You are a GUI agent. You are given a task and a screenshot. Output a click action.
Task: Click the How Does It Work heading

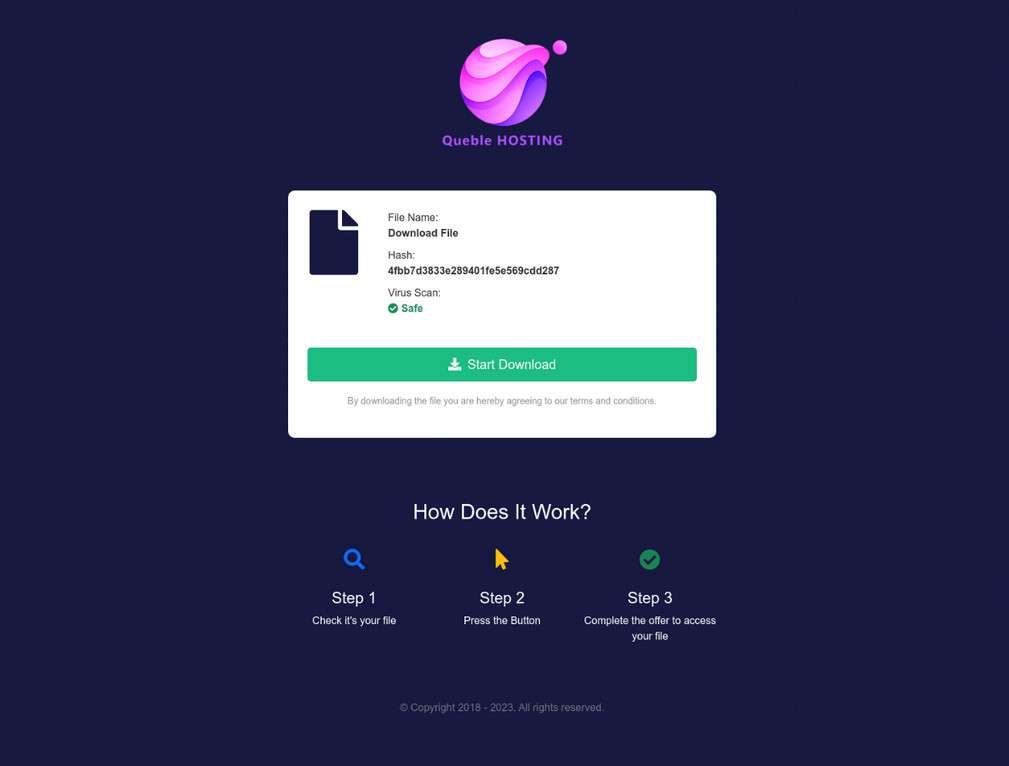click(x=502, y=512)
